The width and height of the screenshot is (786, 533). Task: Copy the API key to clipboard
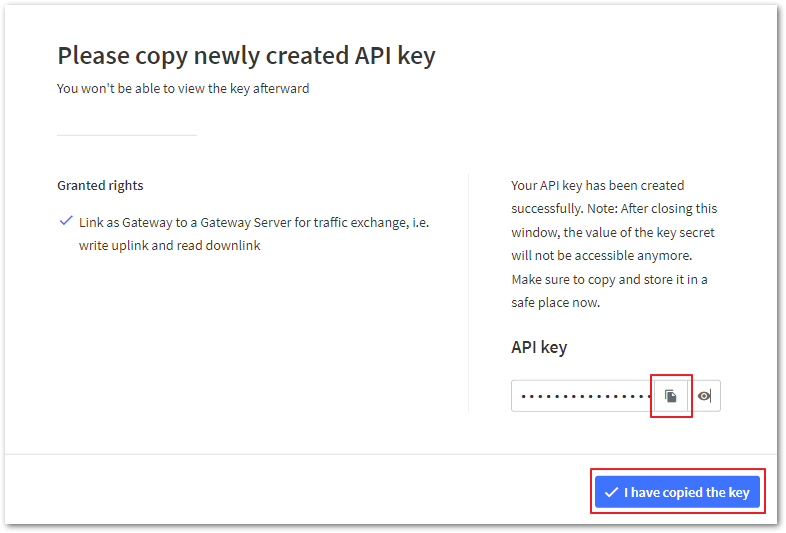[x=670, y=396]
